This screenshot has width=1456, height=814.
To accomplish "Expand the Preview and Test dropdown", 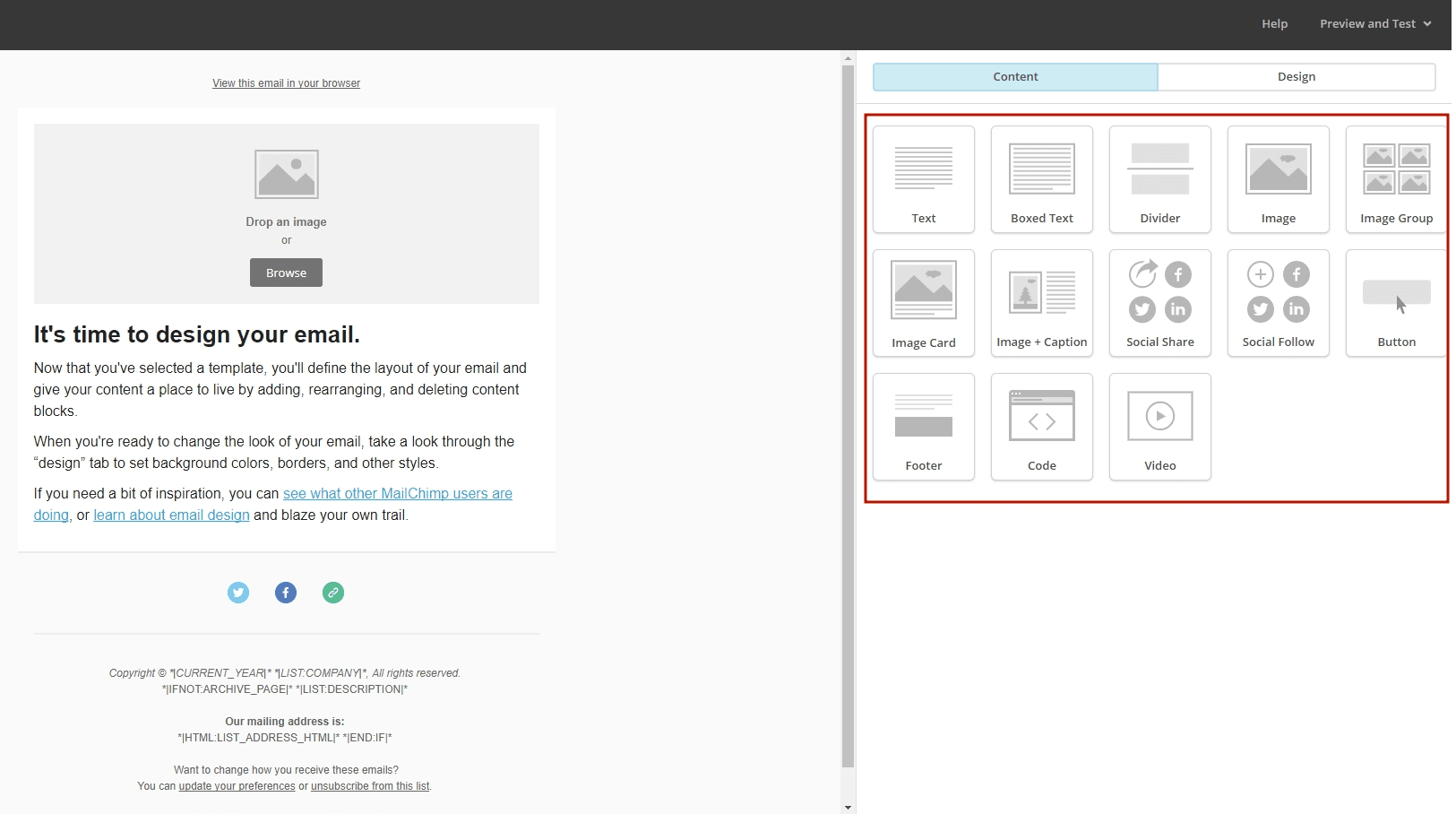I will 1375,24.
